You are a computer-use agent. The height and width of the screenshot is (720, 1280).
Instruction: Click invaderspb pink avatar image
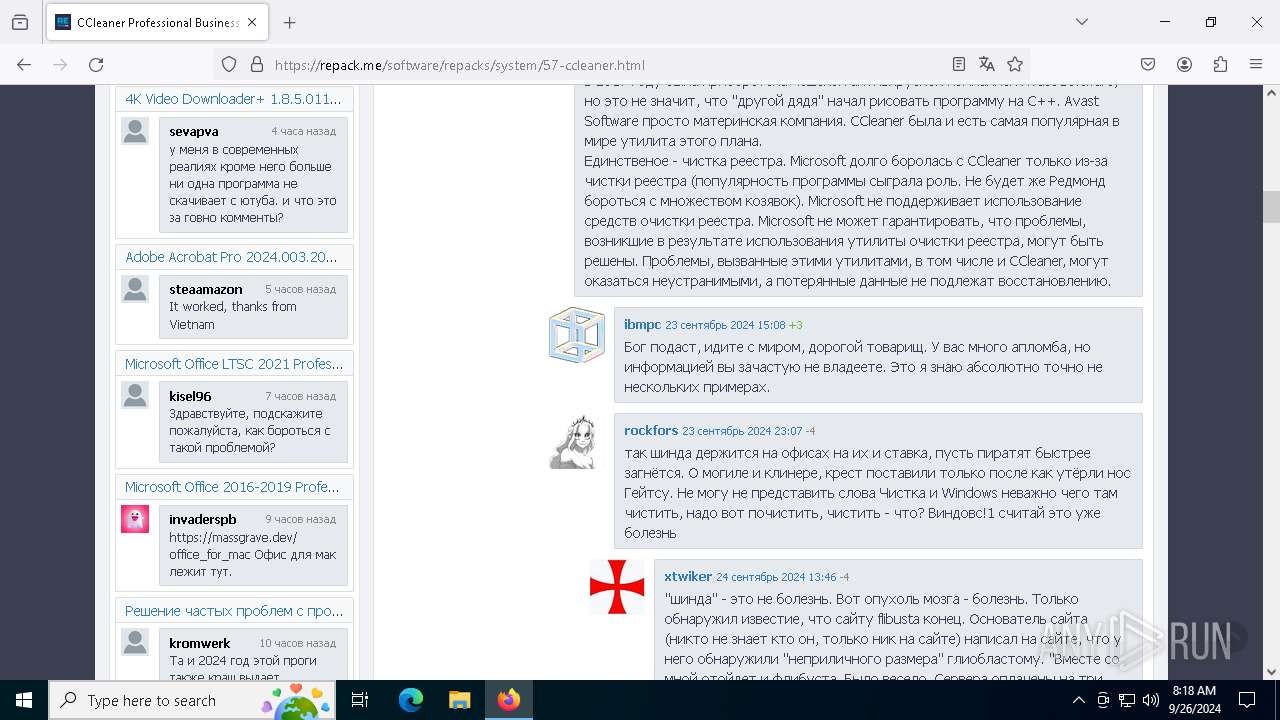[x=135, y=519]
